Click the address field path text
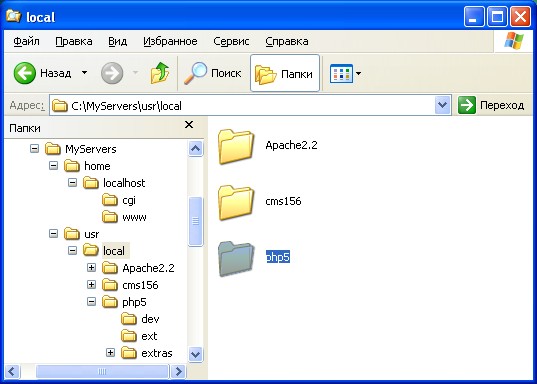 coord(126,106)
